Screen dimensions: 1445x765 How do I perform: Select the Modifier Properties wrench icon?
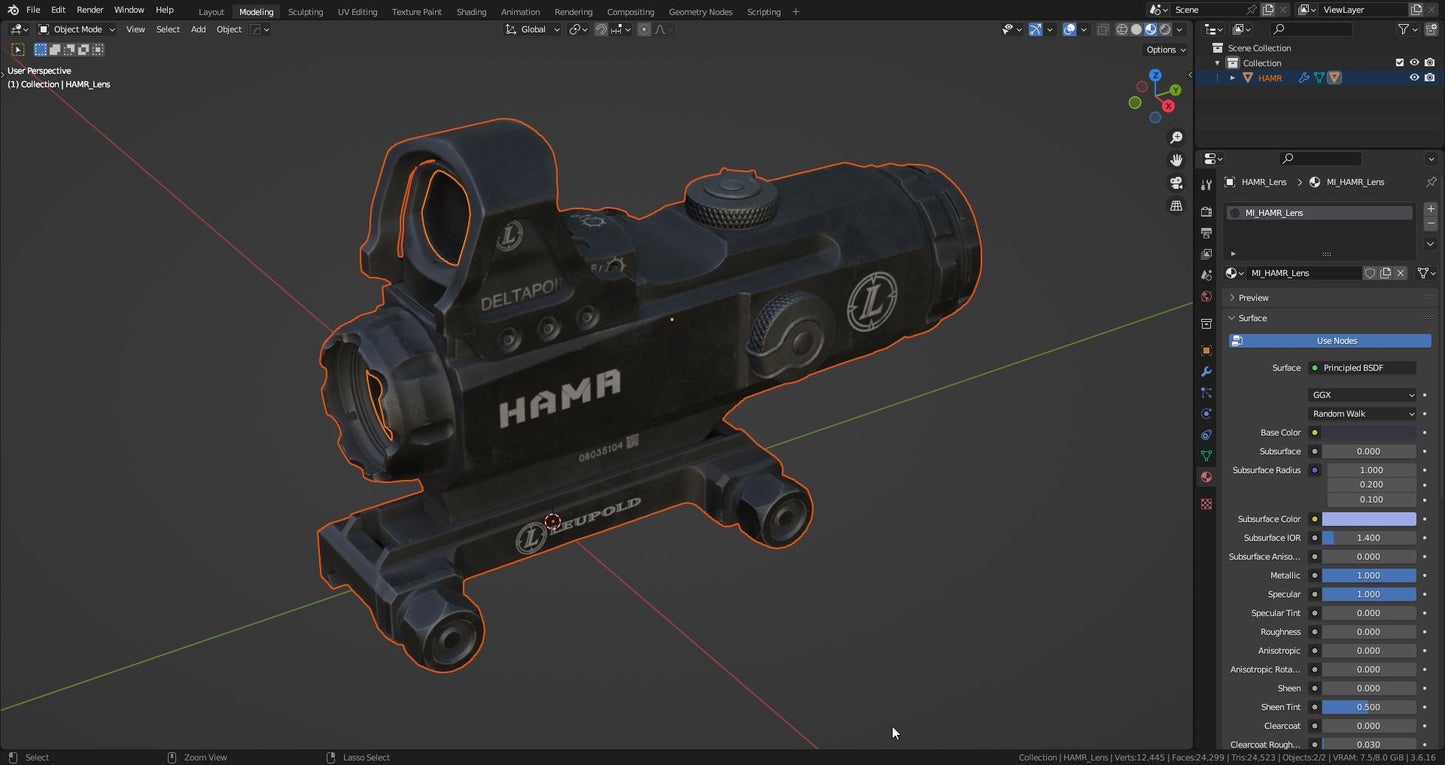[x=1206, y=372]
